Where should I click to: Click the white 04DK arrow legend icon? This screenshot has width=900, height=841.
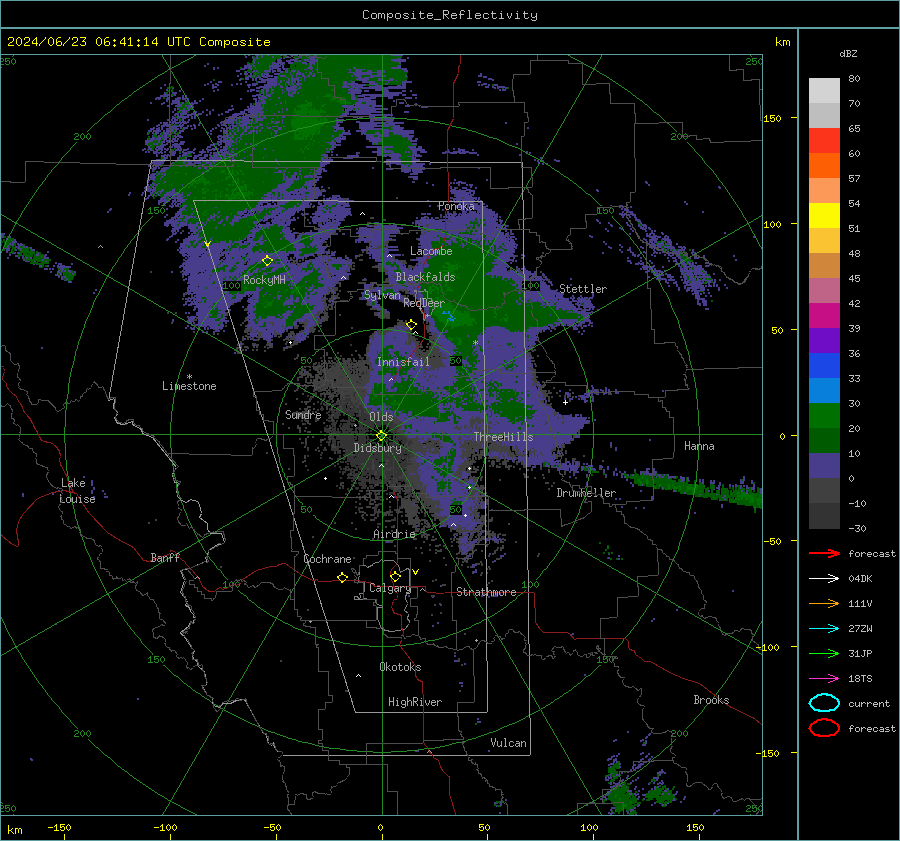pos(824,578)
